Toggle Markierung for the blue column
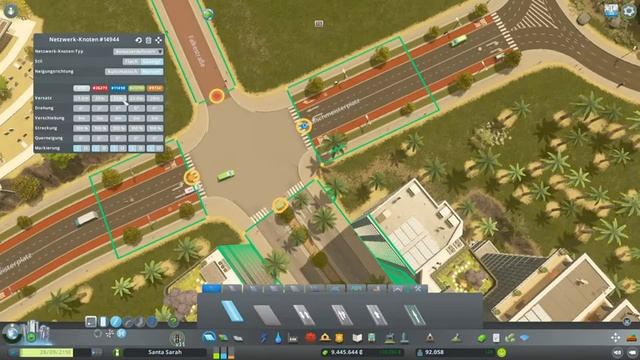The width and height of the screenshot is (640, 360). click(x=118, y=148)
